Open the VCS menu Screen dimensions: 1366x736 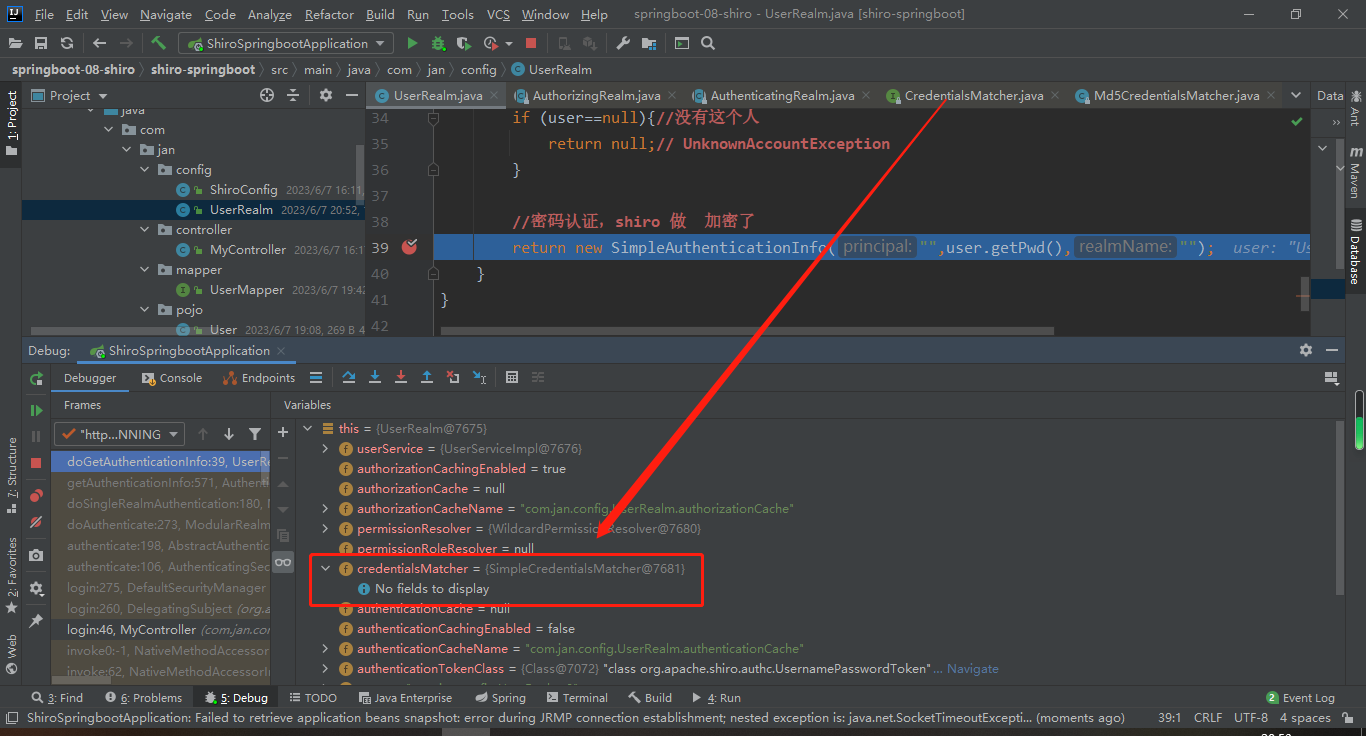pos(498,14)
